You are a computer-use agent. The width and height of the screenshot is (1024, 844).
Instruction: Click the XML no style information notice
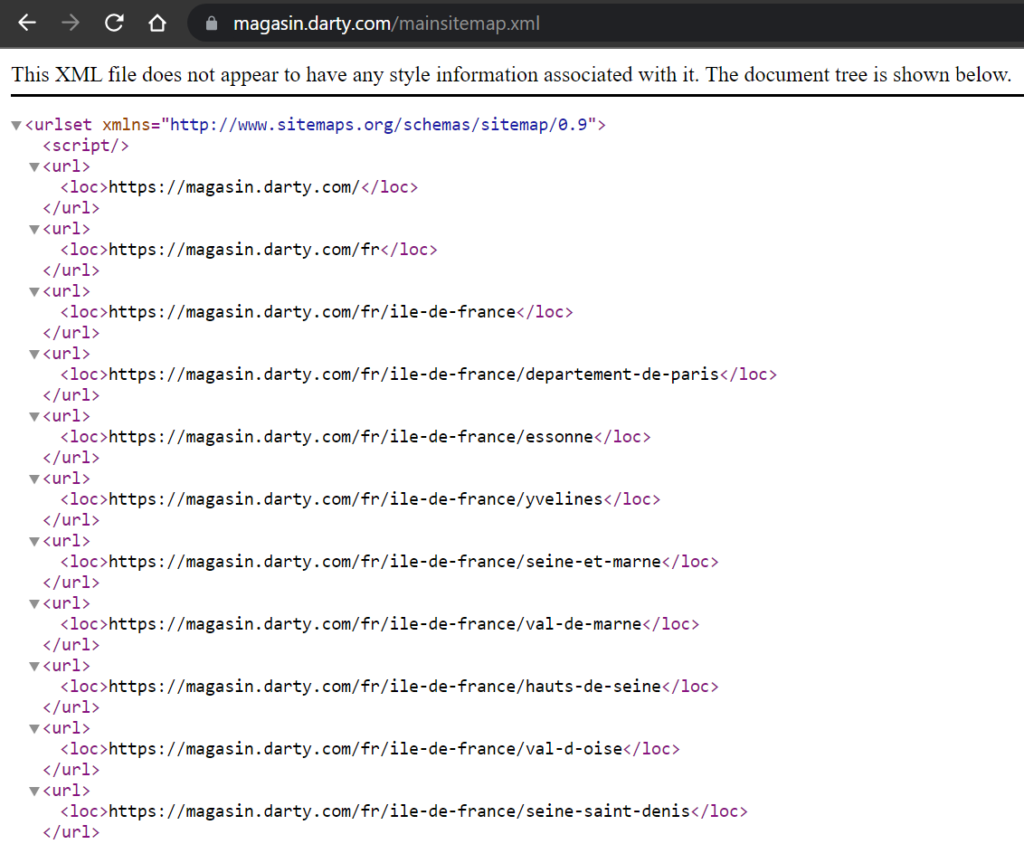(511, 75)
